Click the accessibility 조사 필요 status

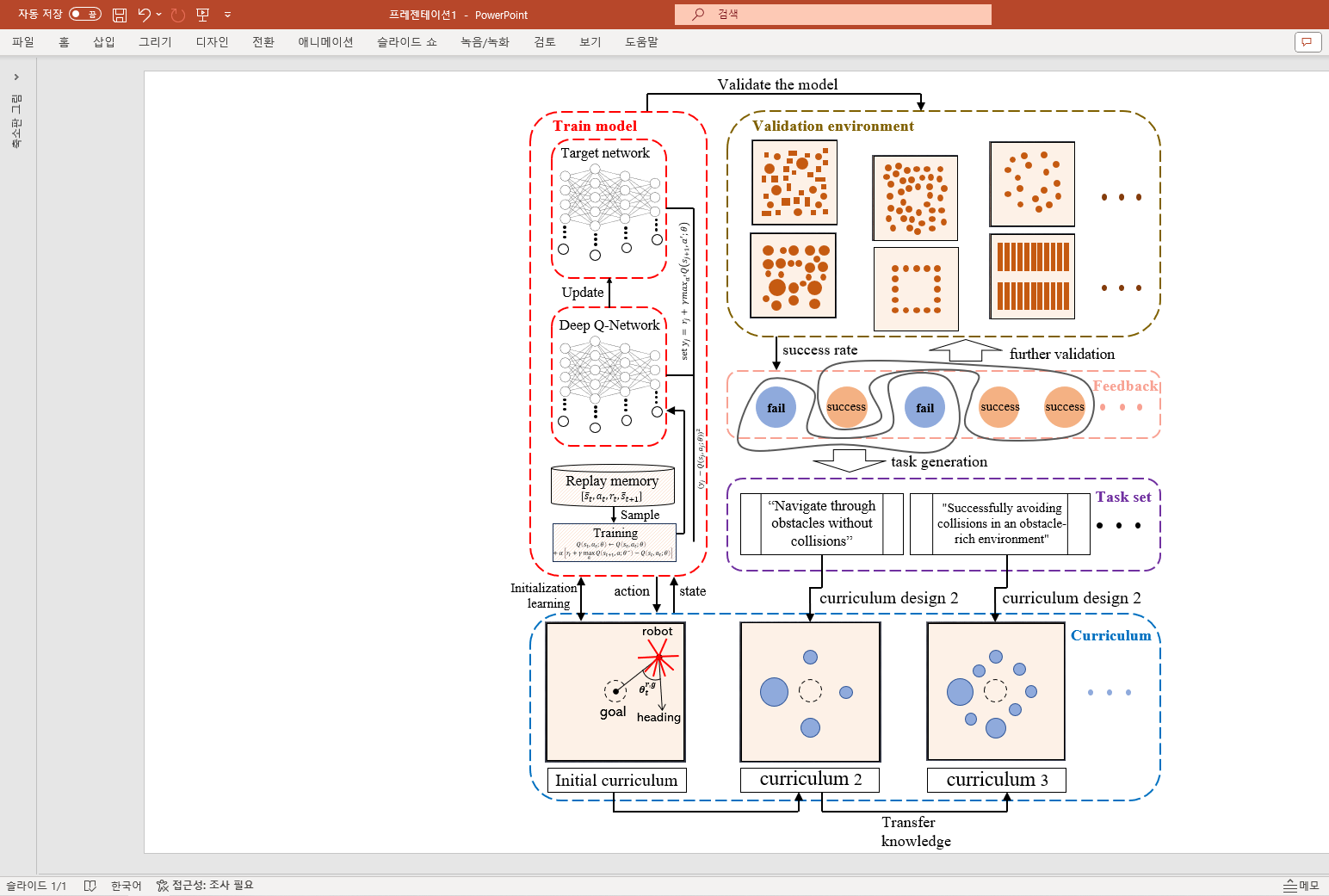click(x=205, y=886)
